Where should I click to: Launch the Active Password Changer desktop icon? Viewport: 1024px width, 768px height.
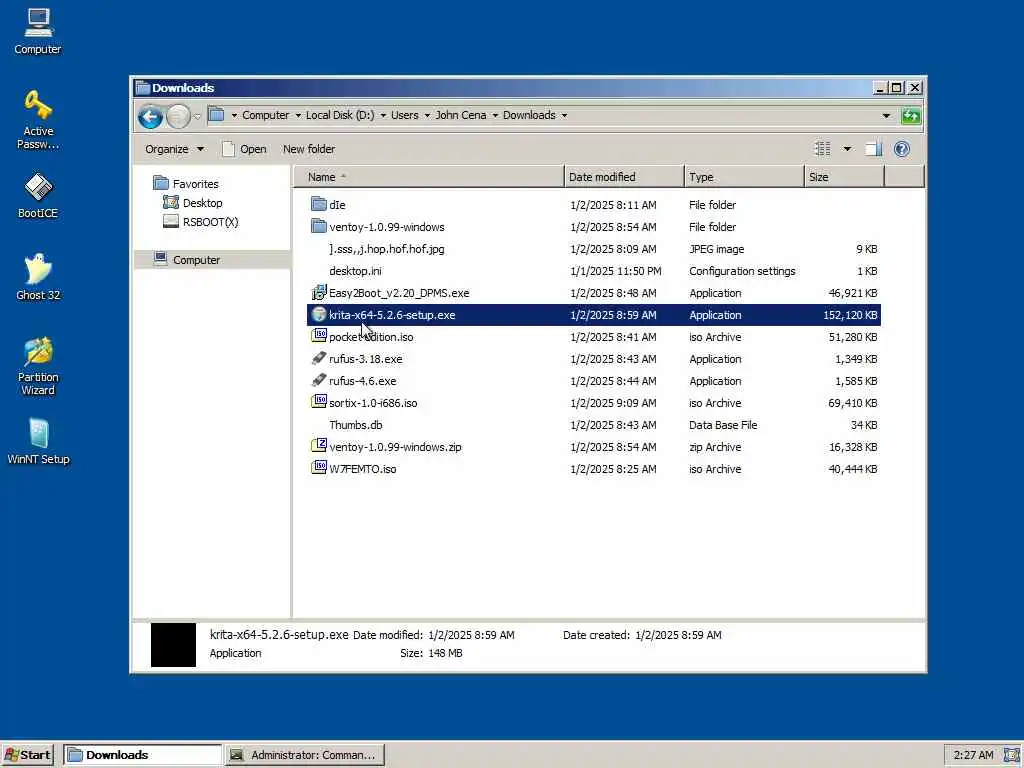38,120
